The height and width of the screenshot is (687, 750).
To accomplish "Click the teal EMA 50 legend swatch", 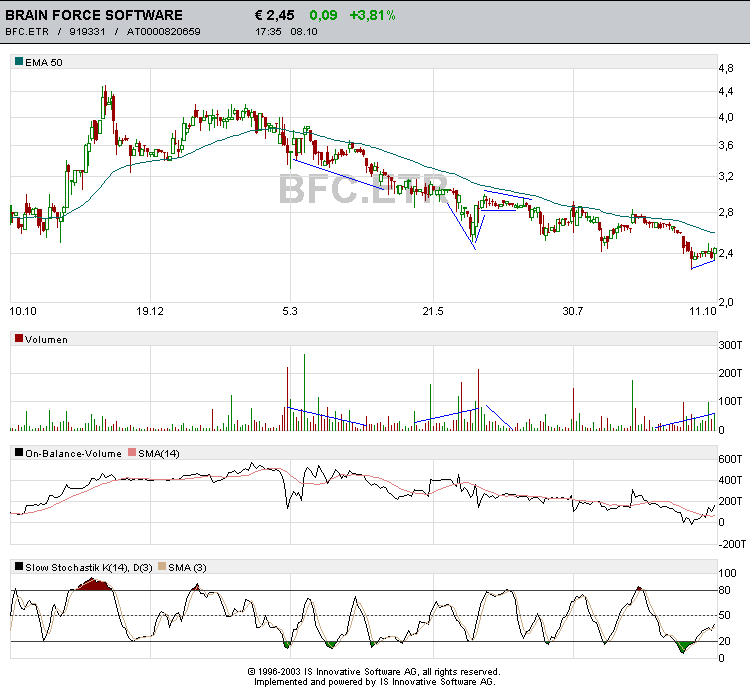I will coord(18,62).
